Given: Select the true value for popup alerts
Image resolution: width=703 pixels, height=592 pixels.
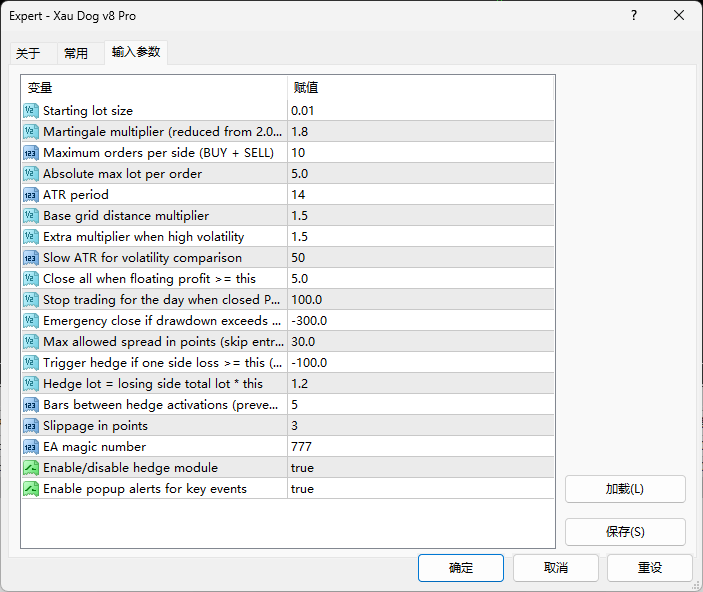Looking at the screenshot, I should coord(302,489).
